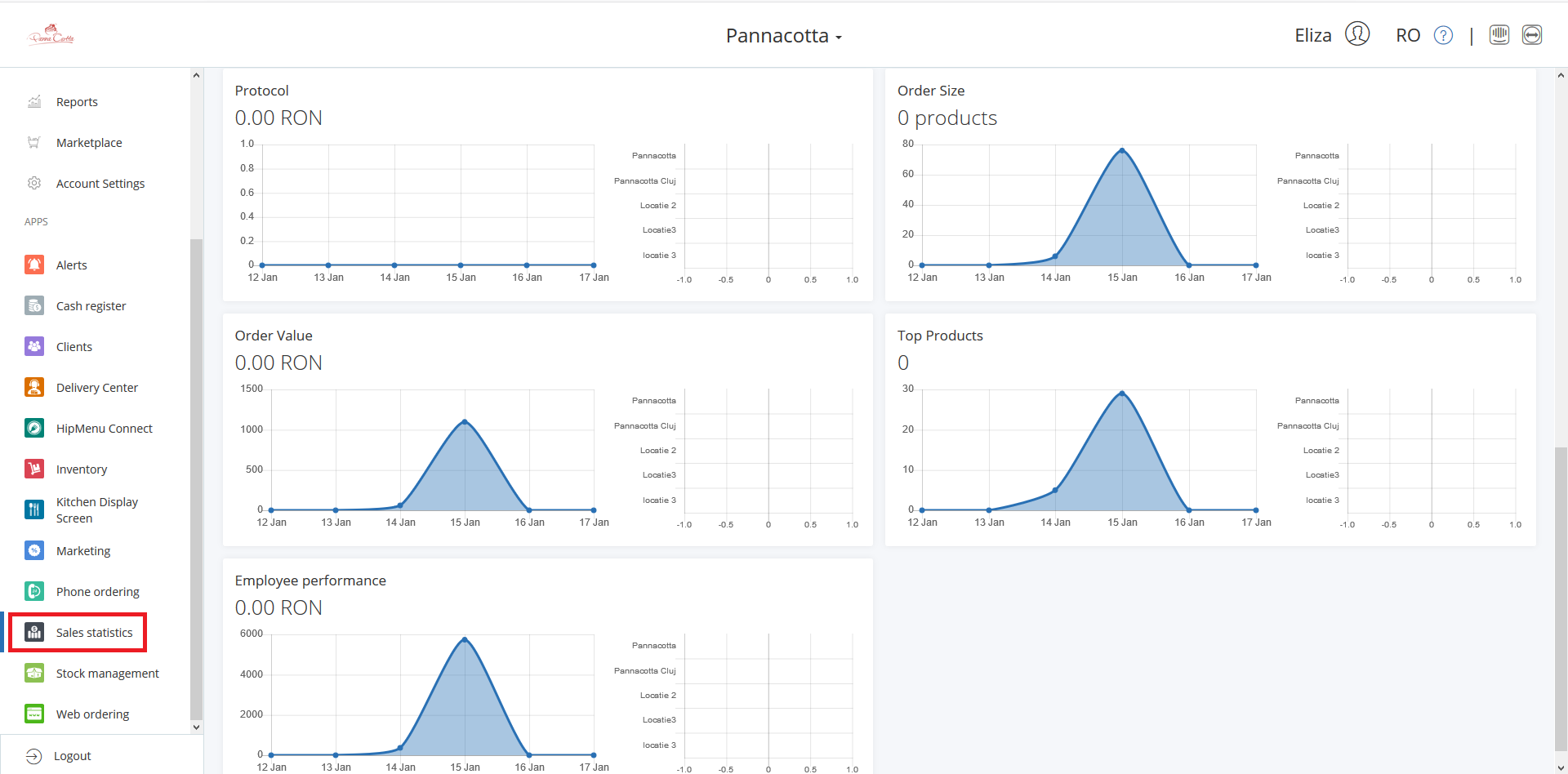Open Account Settings menu item
The image size is (1568, 774).
(100, 184)
